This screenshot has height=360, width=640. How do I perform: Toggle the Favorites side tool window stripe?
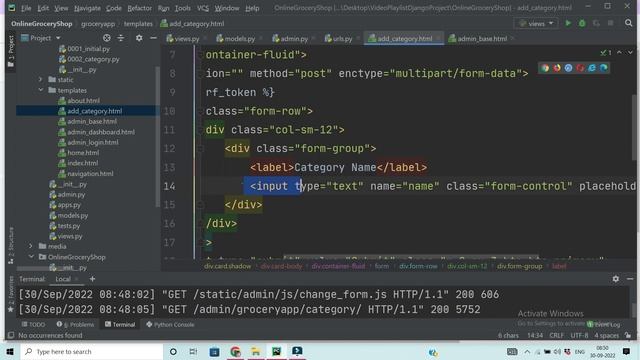click(x=11, y=294)
